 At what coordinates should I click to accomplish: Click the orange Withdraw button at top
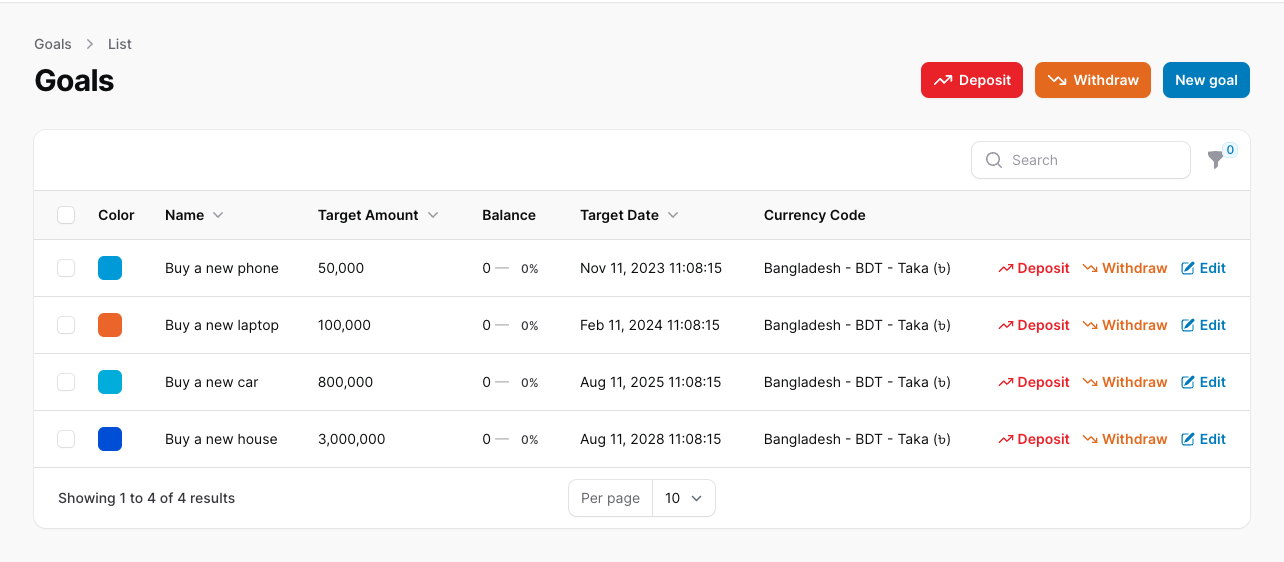coord(1093,80)
